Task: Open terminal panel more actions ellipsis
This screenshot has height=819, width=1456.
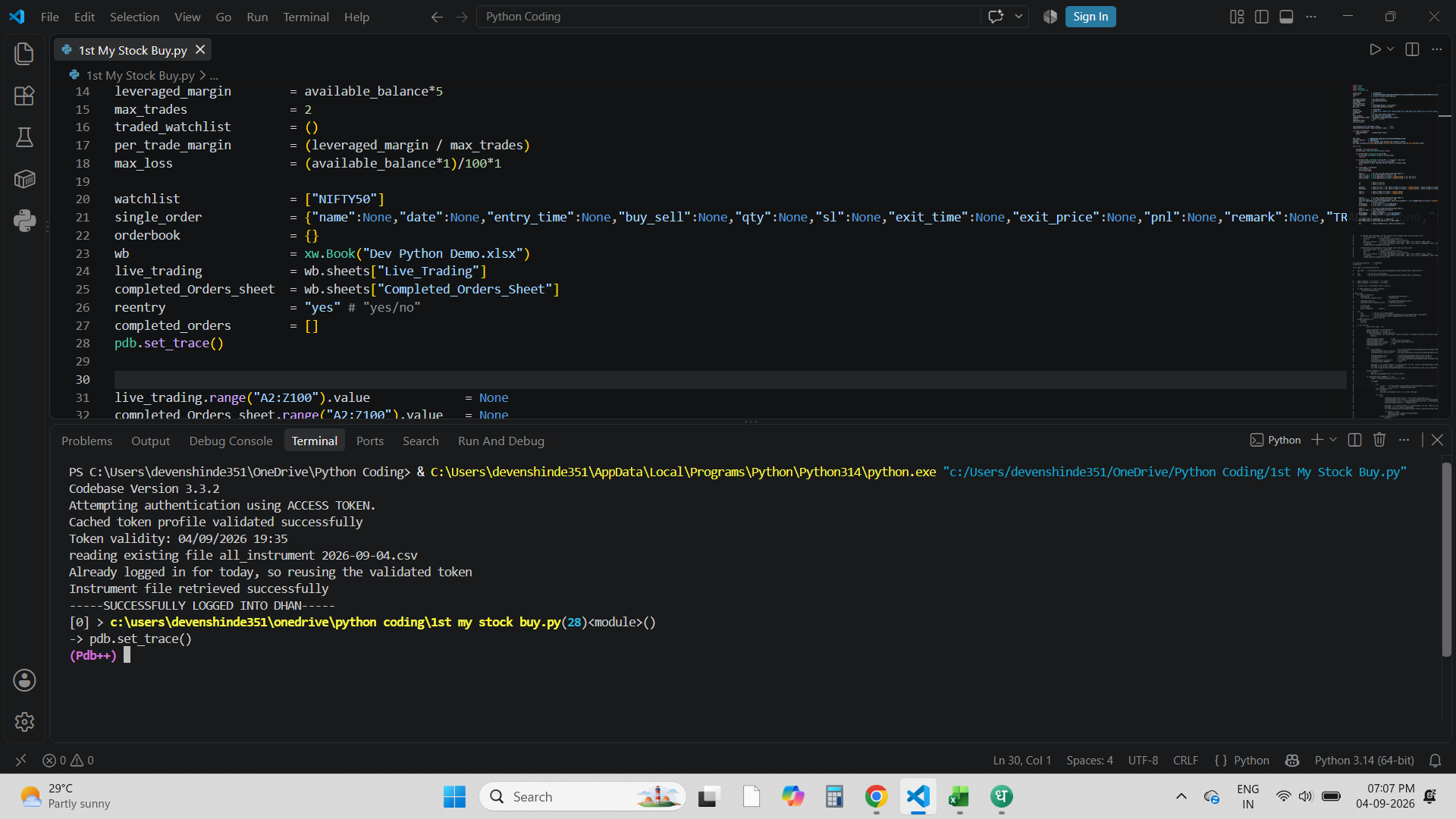Action: 1404,440
